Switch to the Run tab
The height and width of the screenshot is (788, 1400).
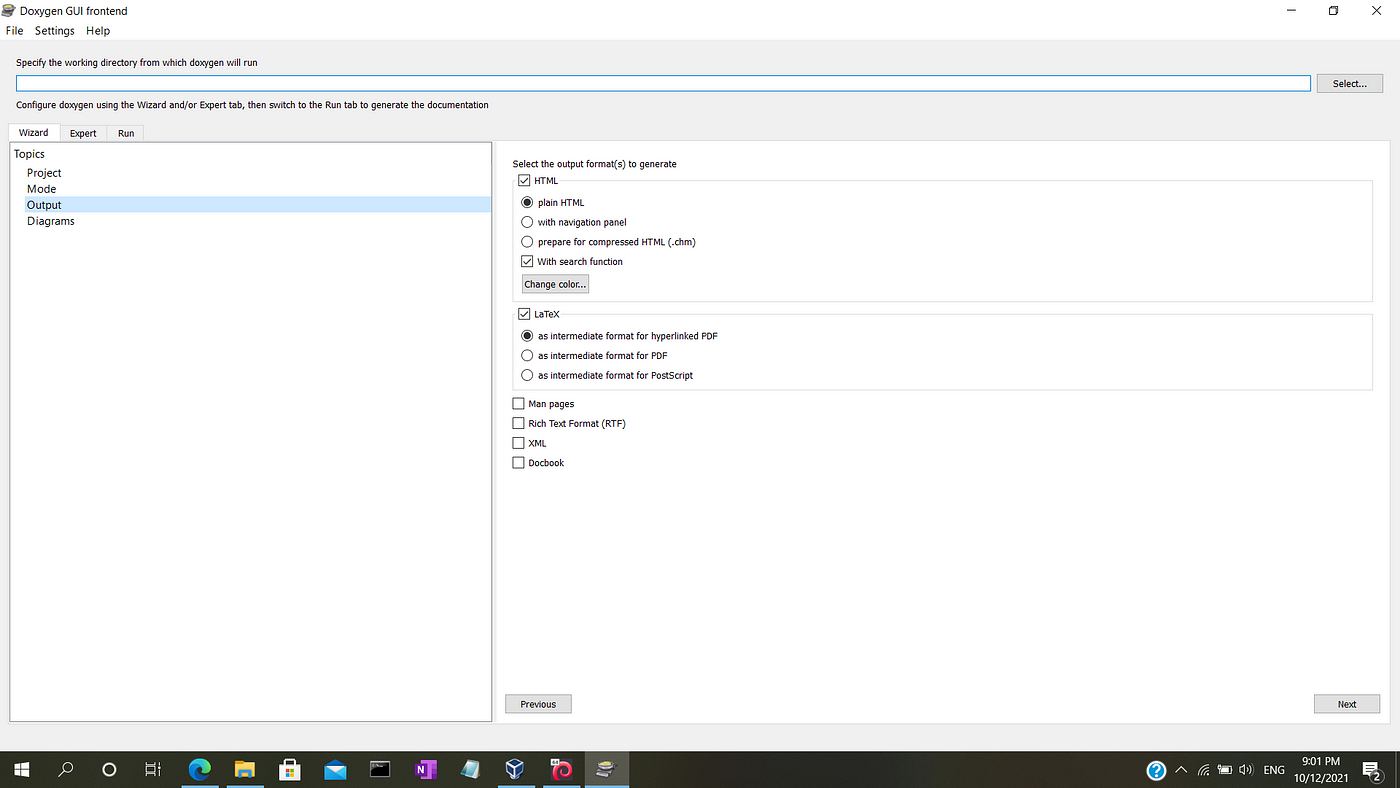click(126, 133)
